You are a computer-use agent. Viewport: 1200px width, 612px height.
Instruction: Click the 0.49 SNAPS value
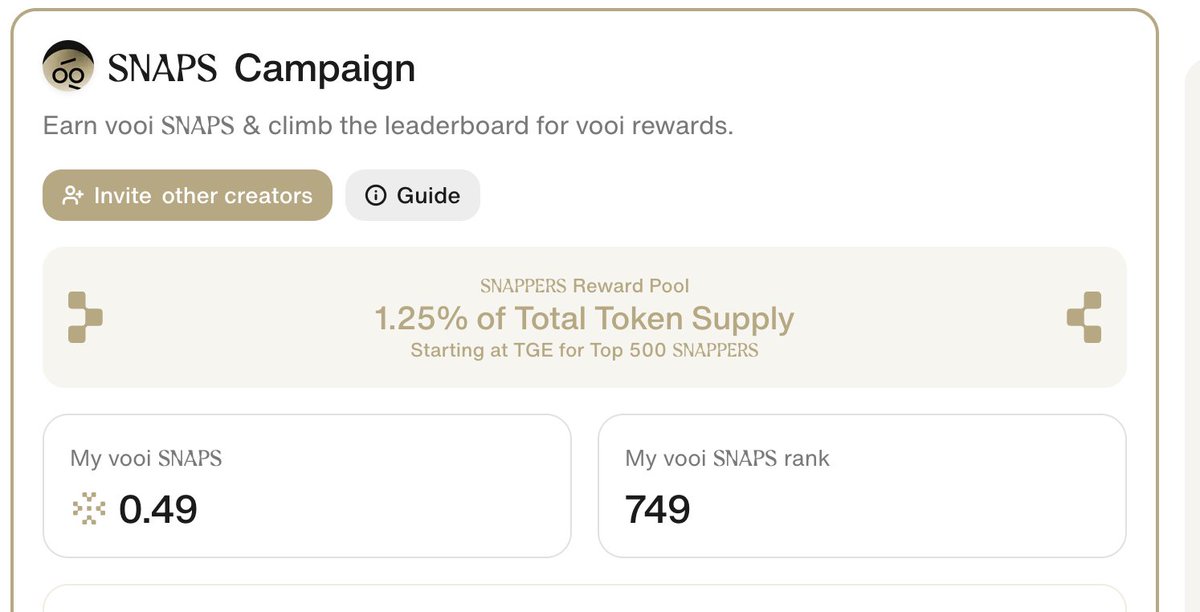click(158, 510)
